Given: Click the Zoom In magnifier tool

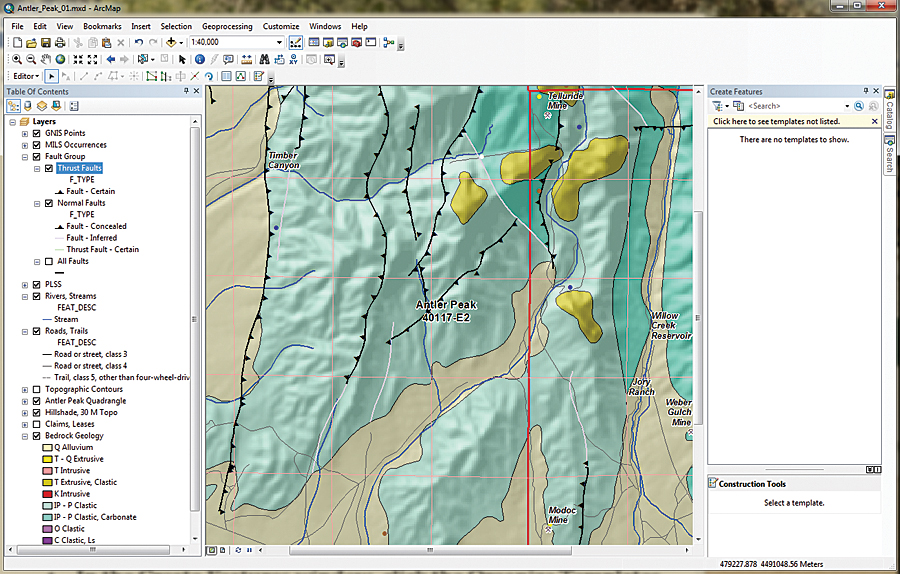Looking at the screenshot, I should click(x=17, y=60).
